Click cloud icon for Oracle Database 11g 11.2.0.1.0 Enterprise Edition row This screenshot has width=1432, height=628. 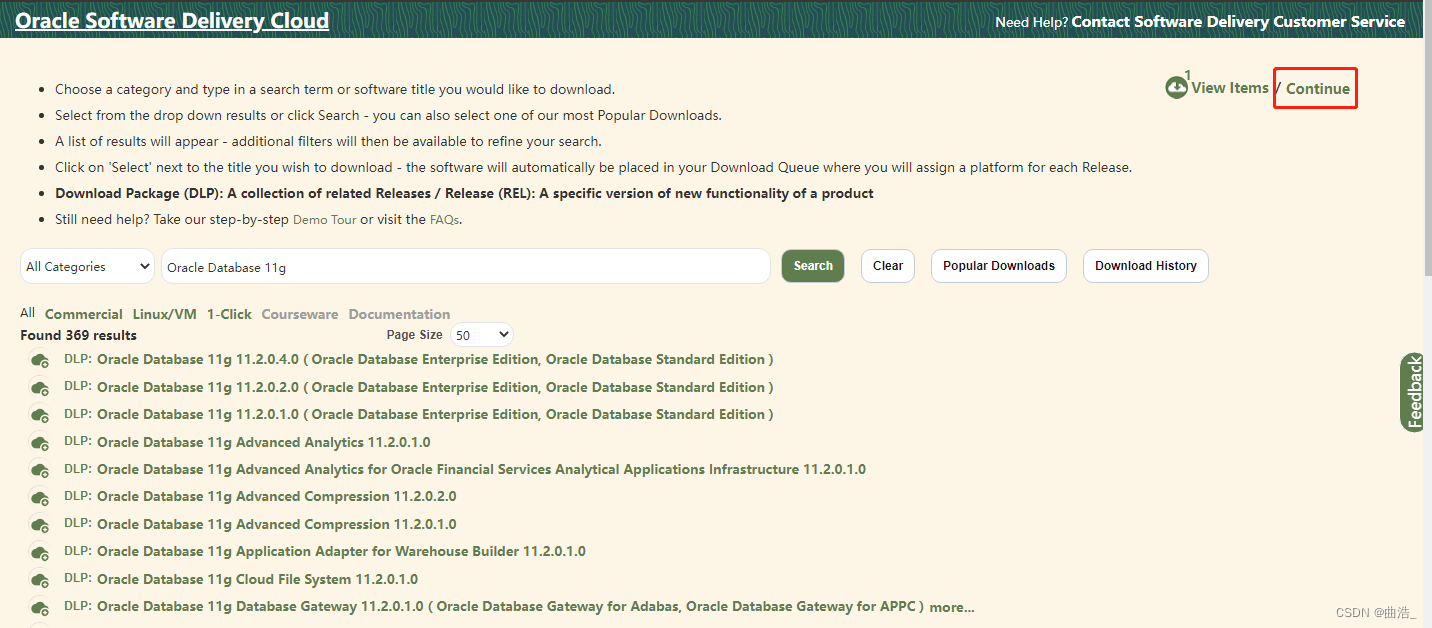click(x=40, y=415)
